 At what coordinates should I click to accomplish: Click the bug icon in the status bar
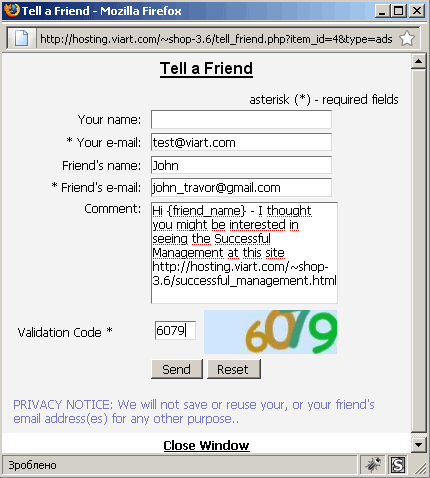point(373,464)
